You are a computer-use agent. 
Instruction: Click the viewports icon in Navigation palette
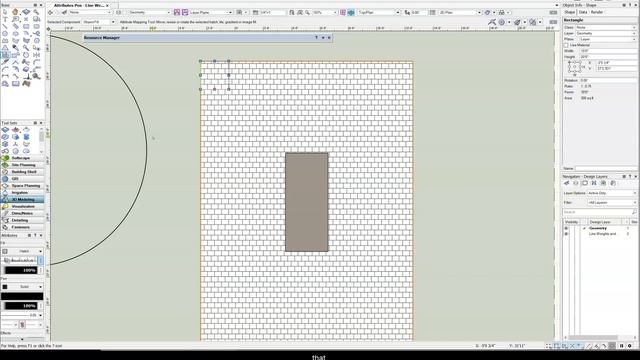tap(594, 183)
